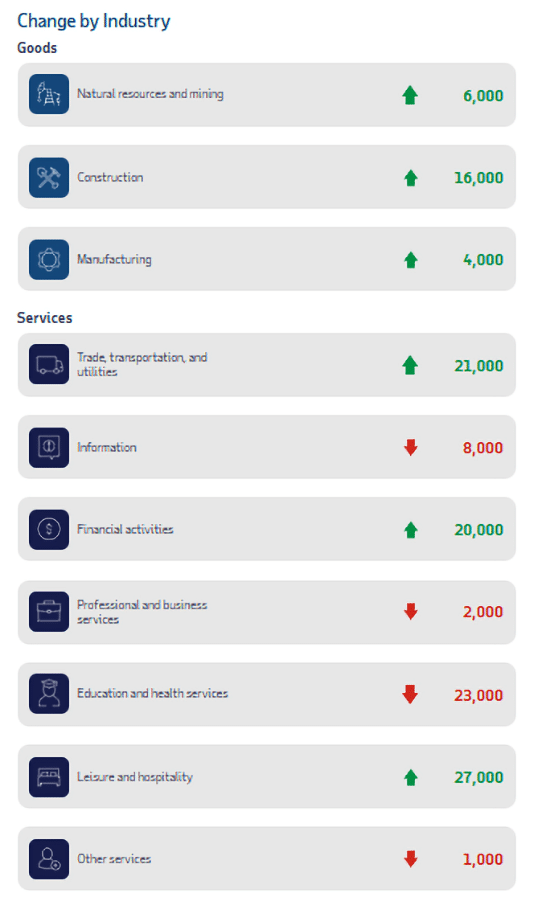Click the 21,000 value for Trade and transportation
The width and height of the screenshot is (550, 897).
(478, 366)
